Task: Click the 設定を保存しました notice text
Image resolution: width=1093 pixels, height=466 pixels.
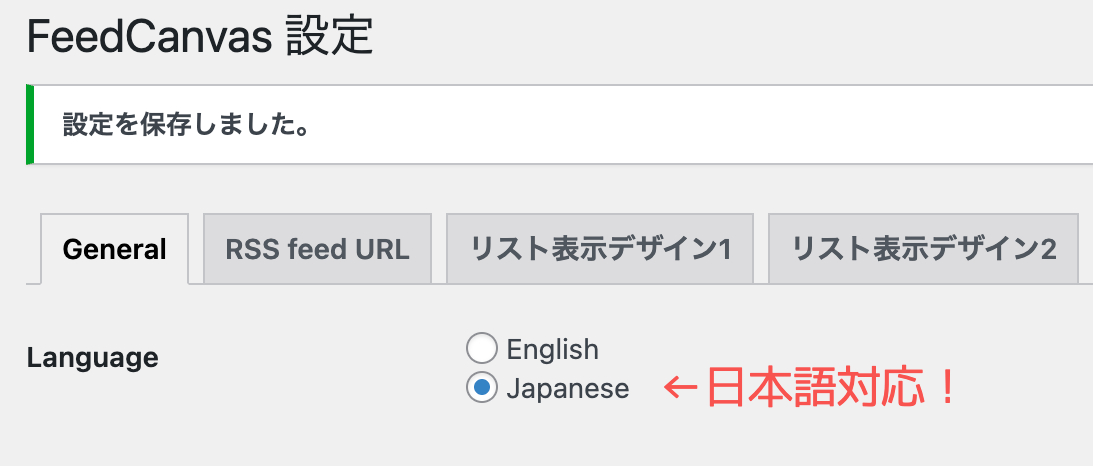Action: point(186,125)
